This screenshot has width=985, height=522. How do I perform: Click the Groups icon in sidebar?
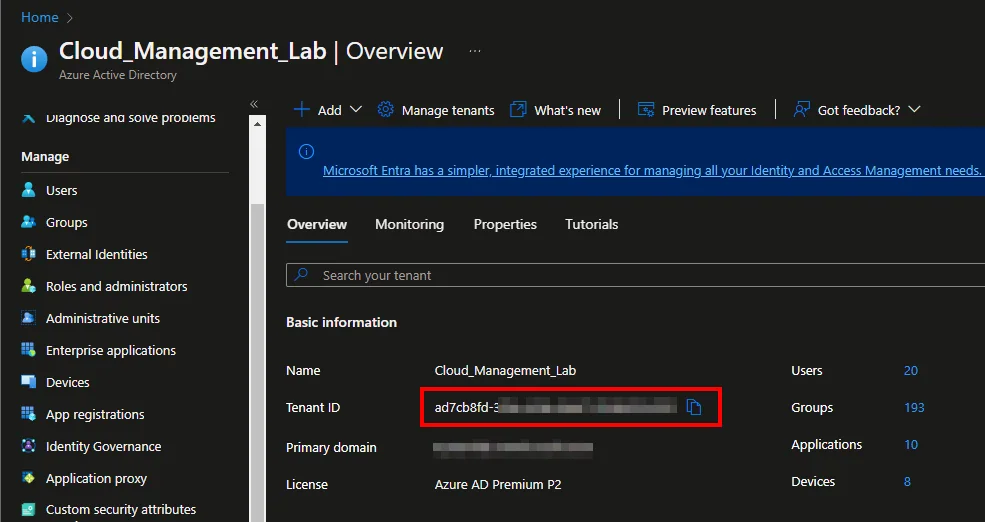[28, 222]
